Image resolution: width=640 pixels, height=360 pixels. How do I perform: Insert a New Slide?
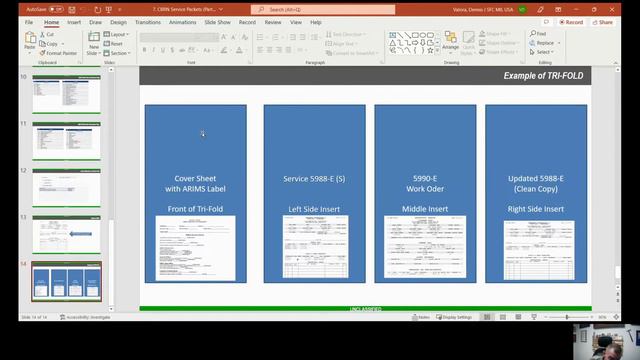(x=93, y=43)
